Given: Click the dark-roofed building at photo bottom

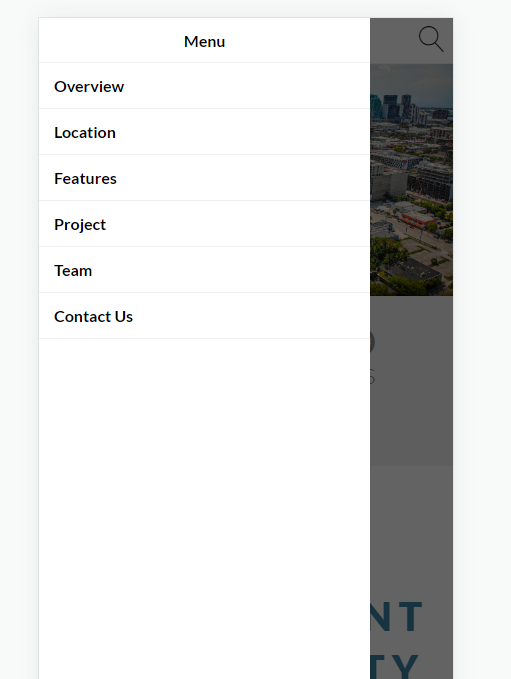Looking at the screenshot, I should [x=411, y=272].
